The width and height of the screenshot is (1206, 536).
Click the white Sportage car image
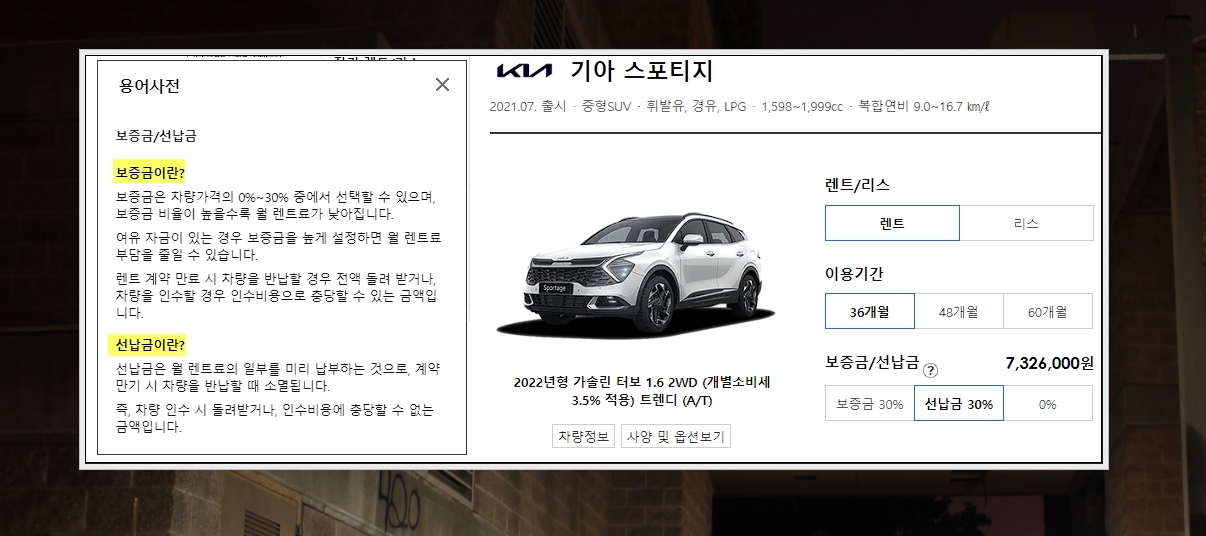(x=636, y=275)
